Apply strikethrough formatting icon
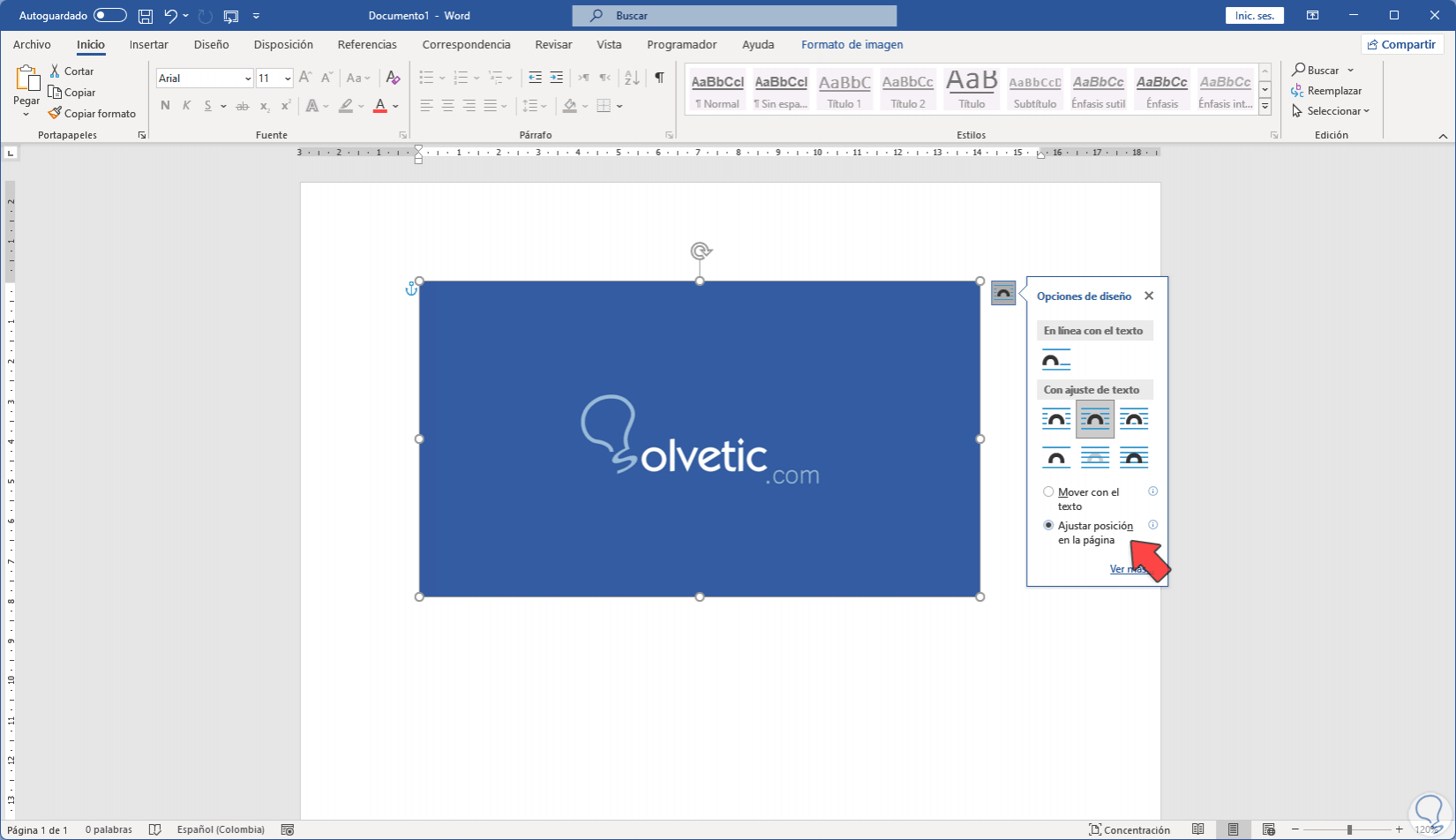 click(242, 106)
